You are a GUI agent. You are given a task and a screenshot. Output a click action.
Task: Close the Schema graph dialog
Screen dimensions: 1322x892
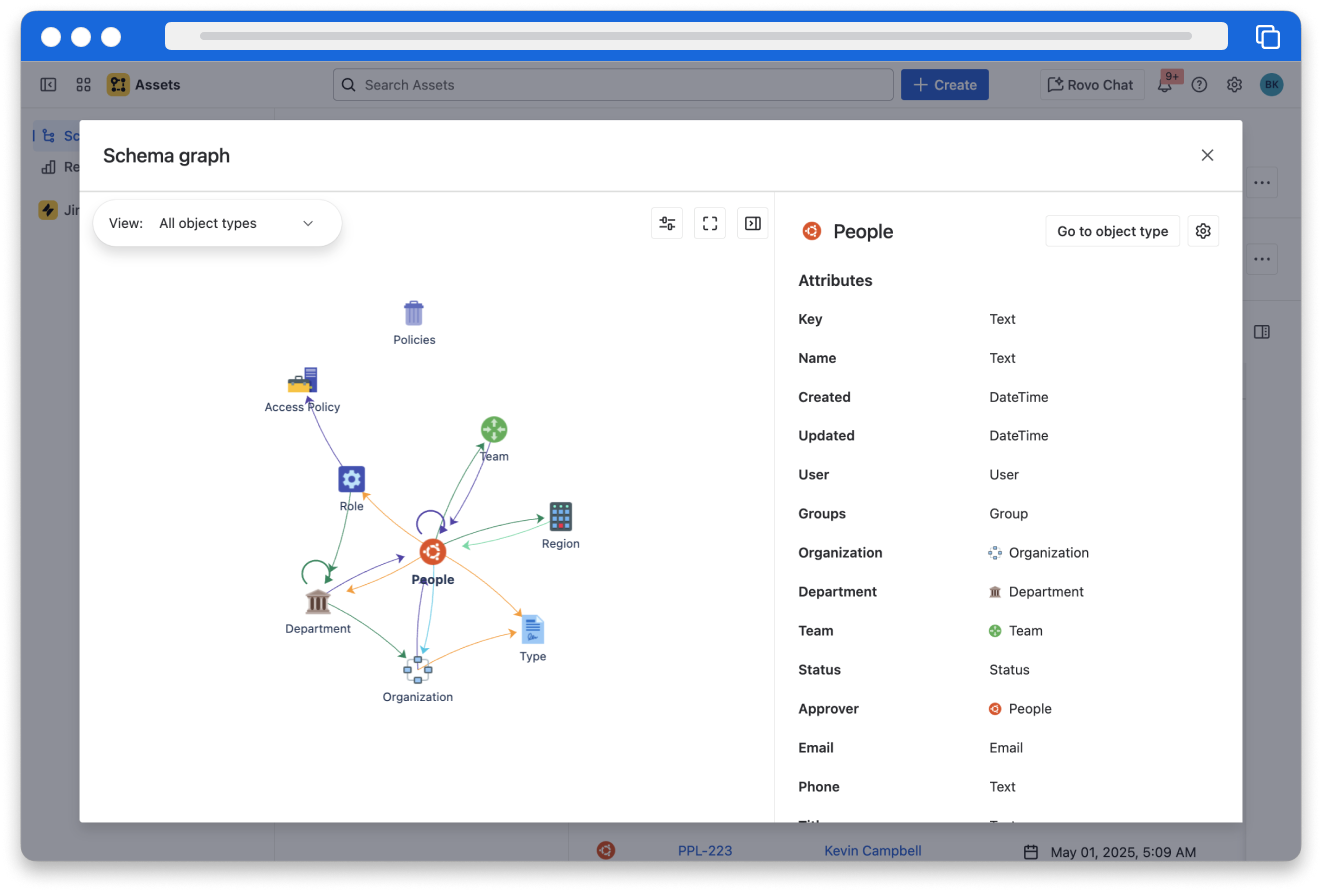1207,155
